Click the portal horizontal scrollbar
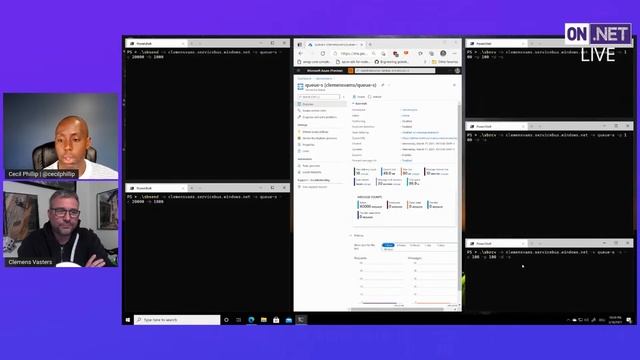This screenshot has width=640, height=360. pos(397,309)
